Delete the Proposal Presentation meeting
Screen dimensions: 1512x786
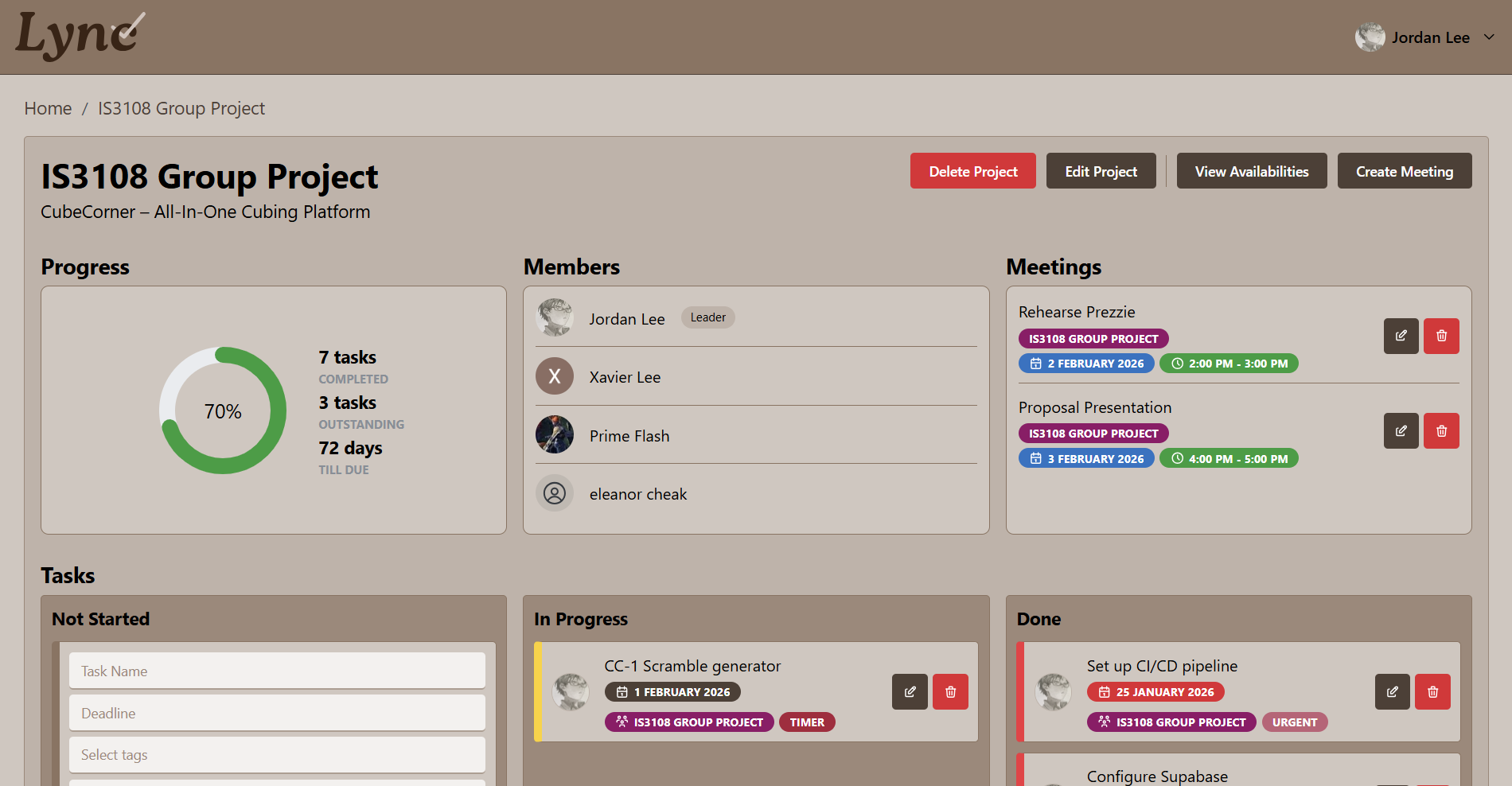tap(1441, 431)
